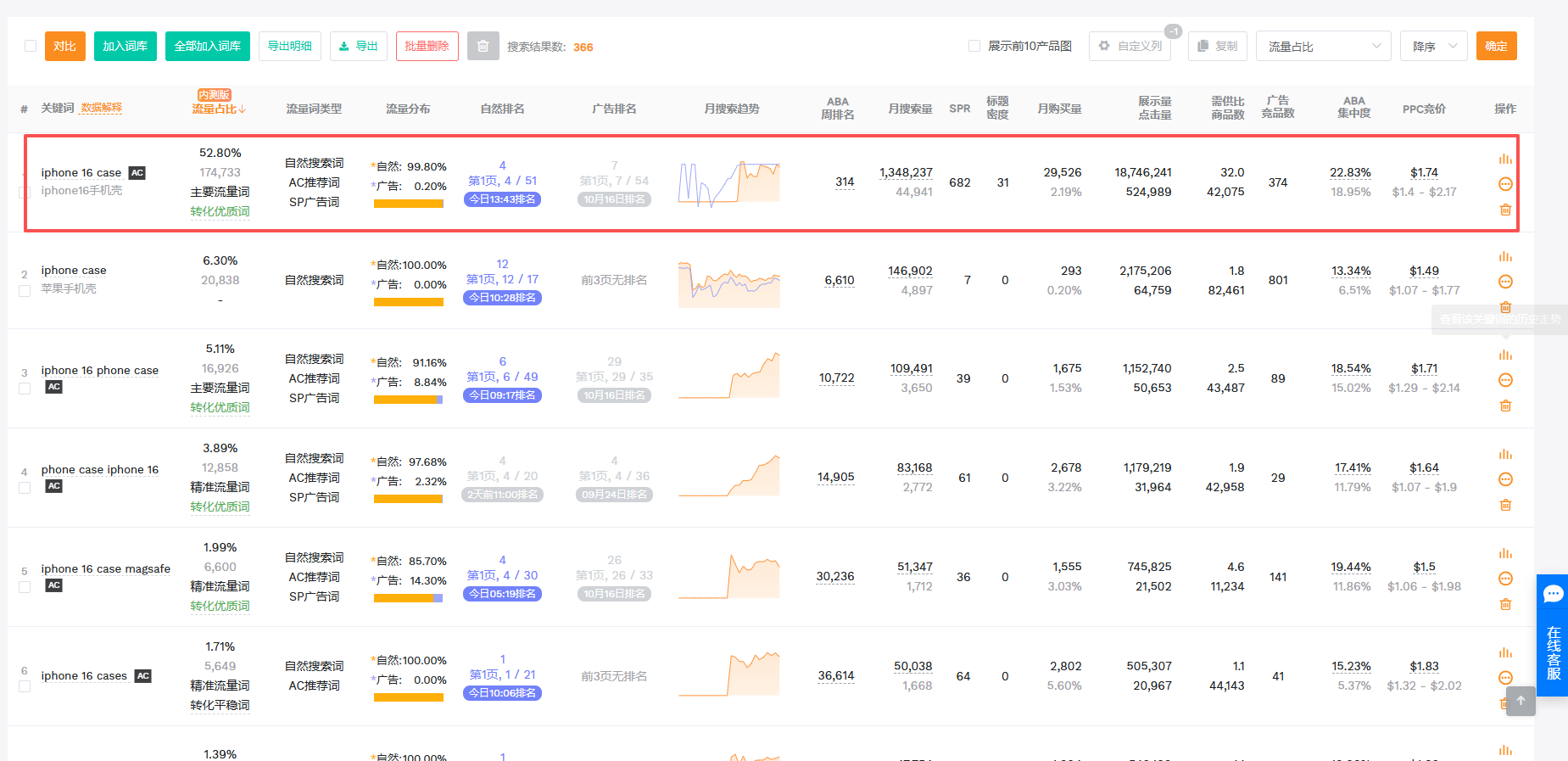Open bar chart icon for iphone 16 case magsafe
Image resolution: width=1568 pixels, height=761 pixels.
[x=1505, y=553]
